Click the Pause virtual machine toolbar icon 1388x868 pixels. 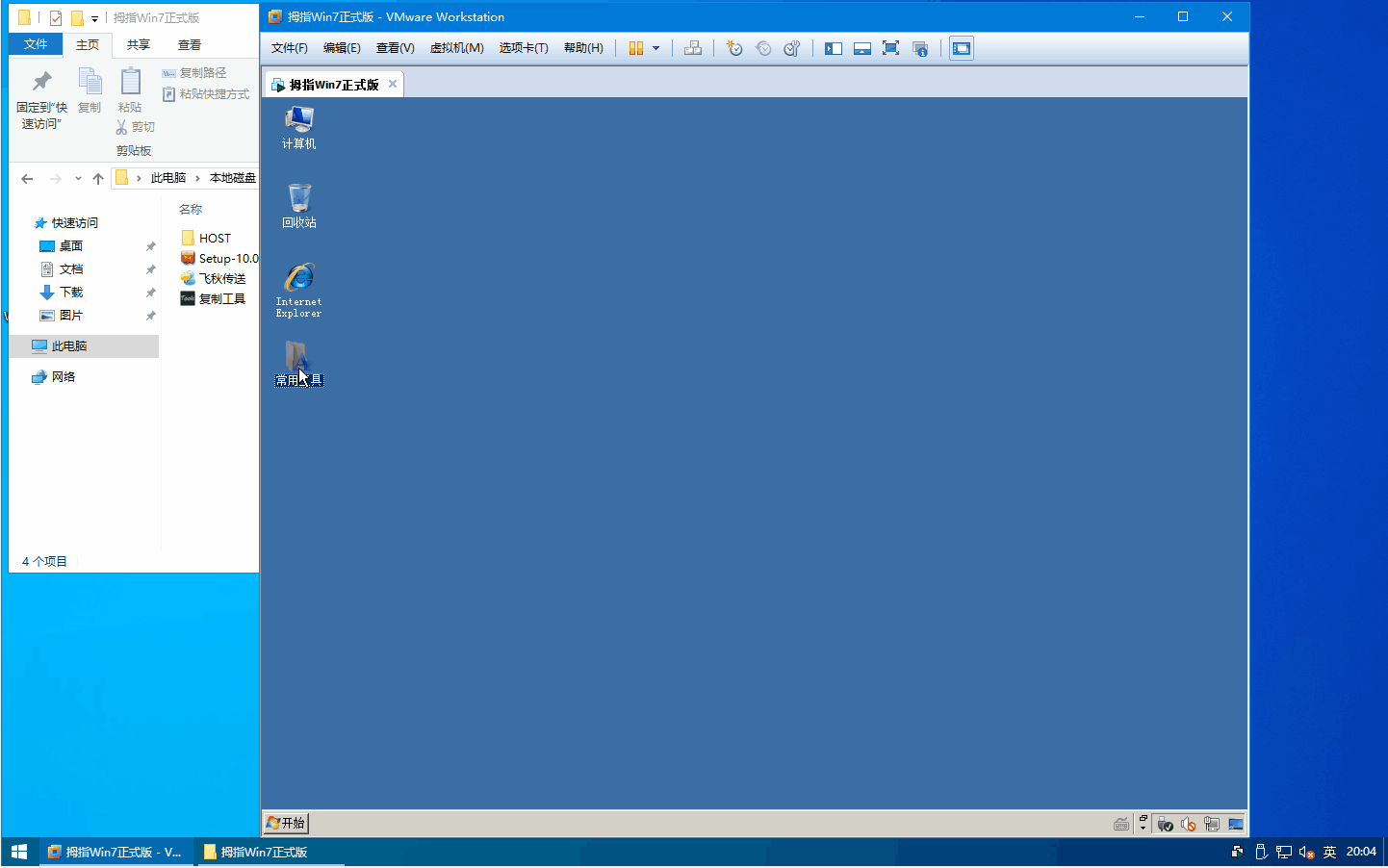(x=636, y=48)
